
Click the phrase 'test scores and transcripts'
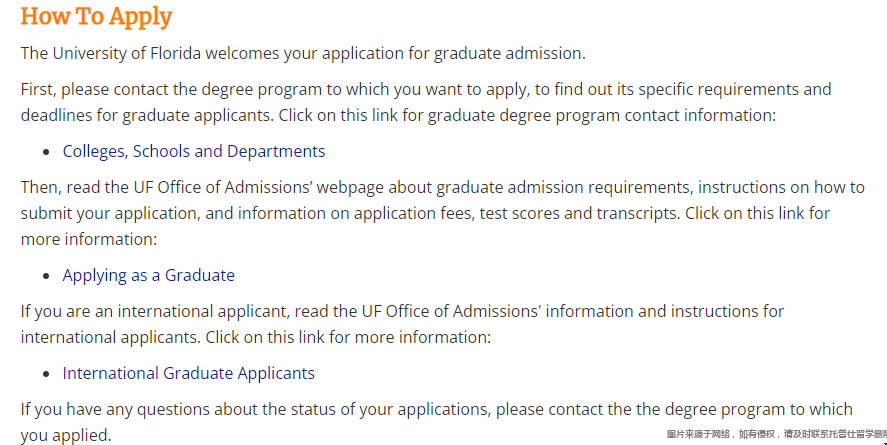coord(580,213)
